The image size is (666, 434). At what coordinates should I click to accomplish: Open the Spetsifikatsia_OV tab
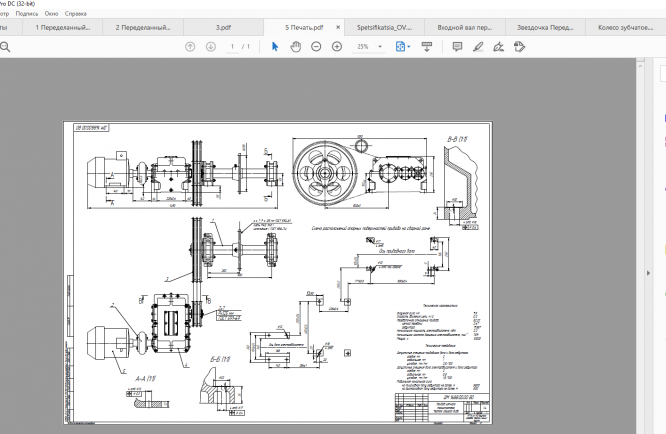point(384,28)
